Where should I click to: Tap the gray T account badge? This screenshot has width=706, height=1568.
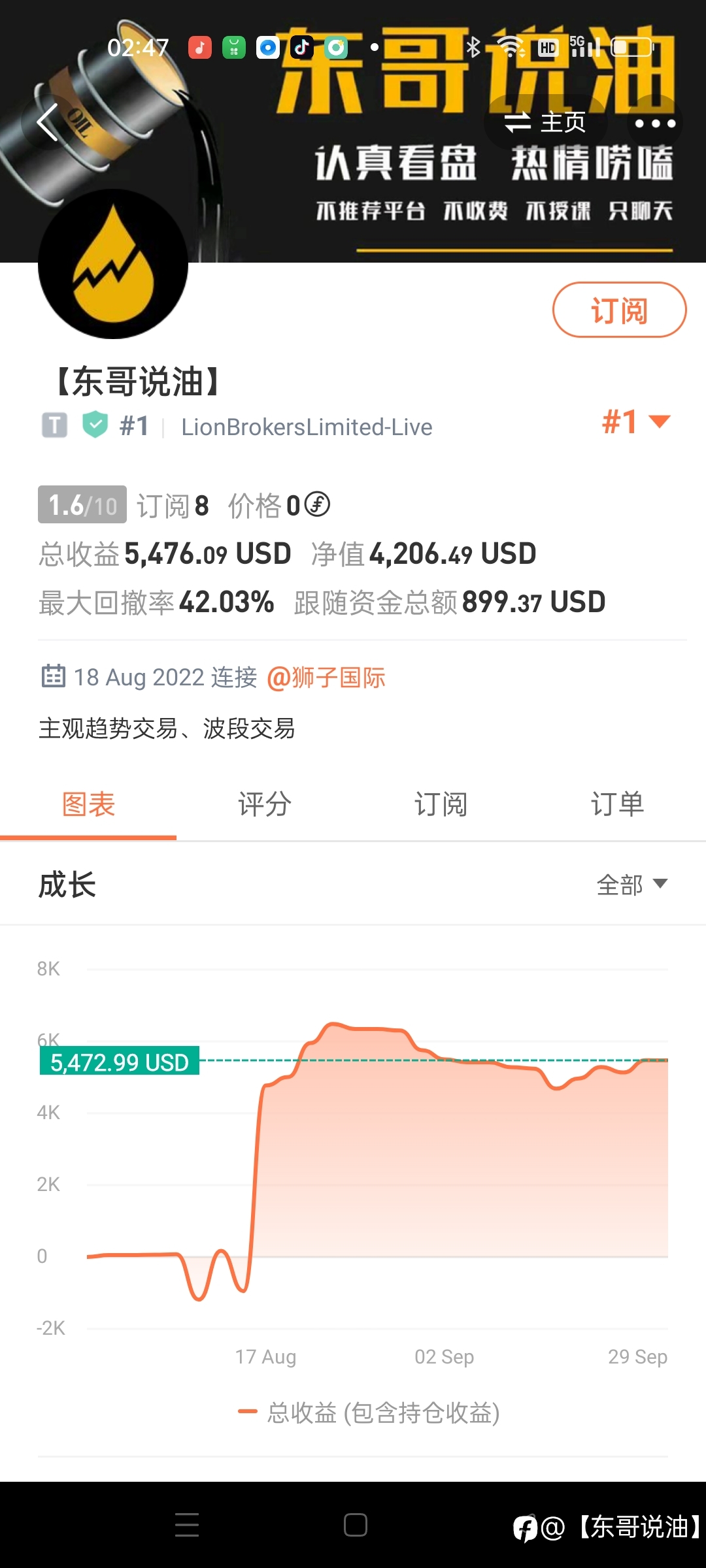54,425
